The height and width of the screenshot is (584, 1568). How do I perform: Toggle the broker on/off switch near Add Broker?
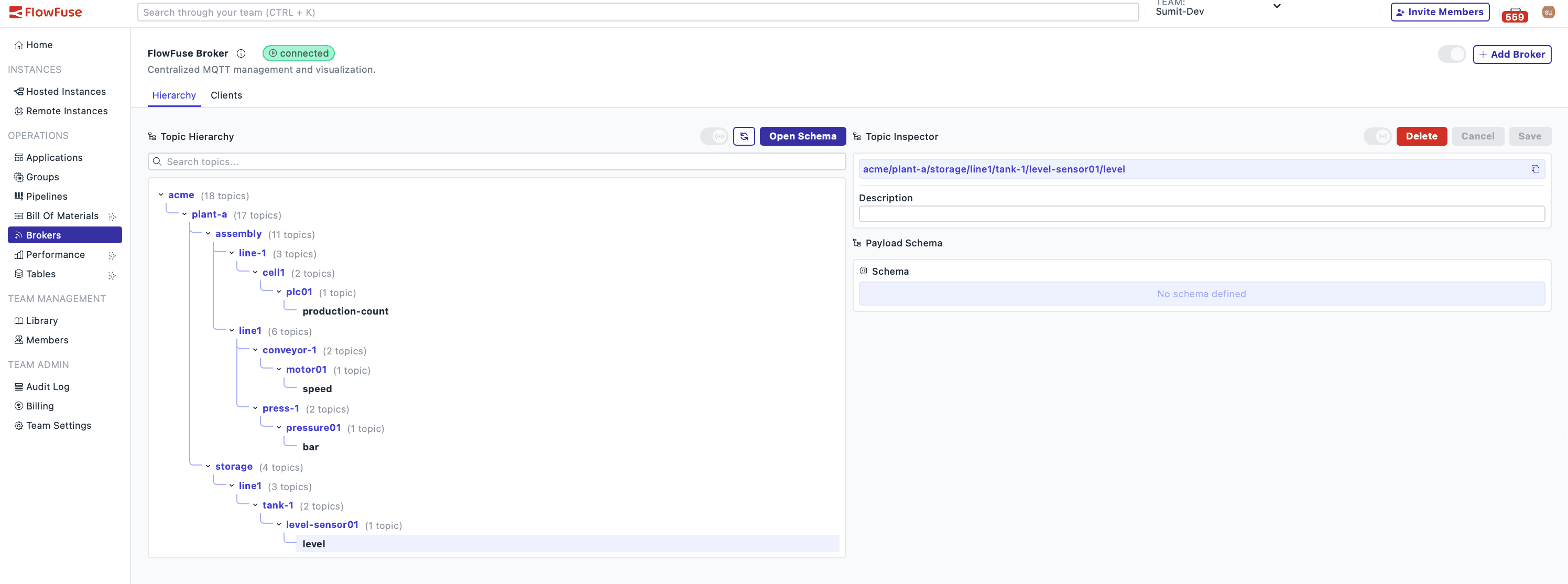coord(1451,53)
